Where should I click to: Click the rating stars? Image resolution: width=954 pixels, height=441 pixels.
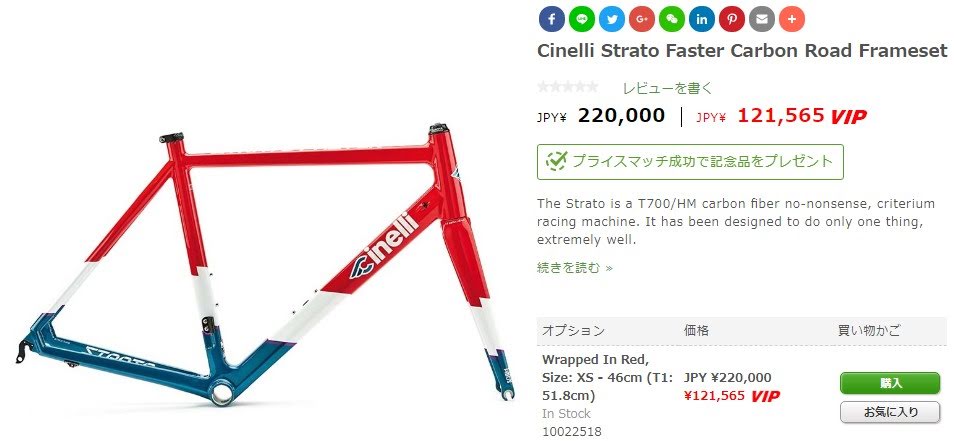[x=568, y=88]
